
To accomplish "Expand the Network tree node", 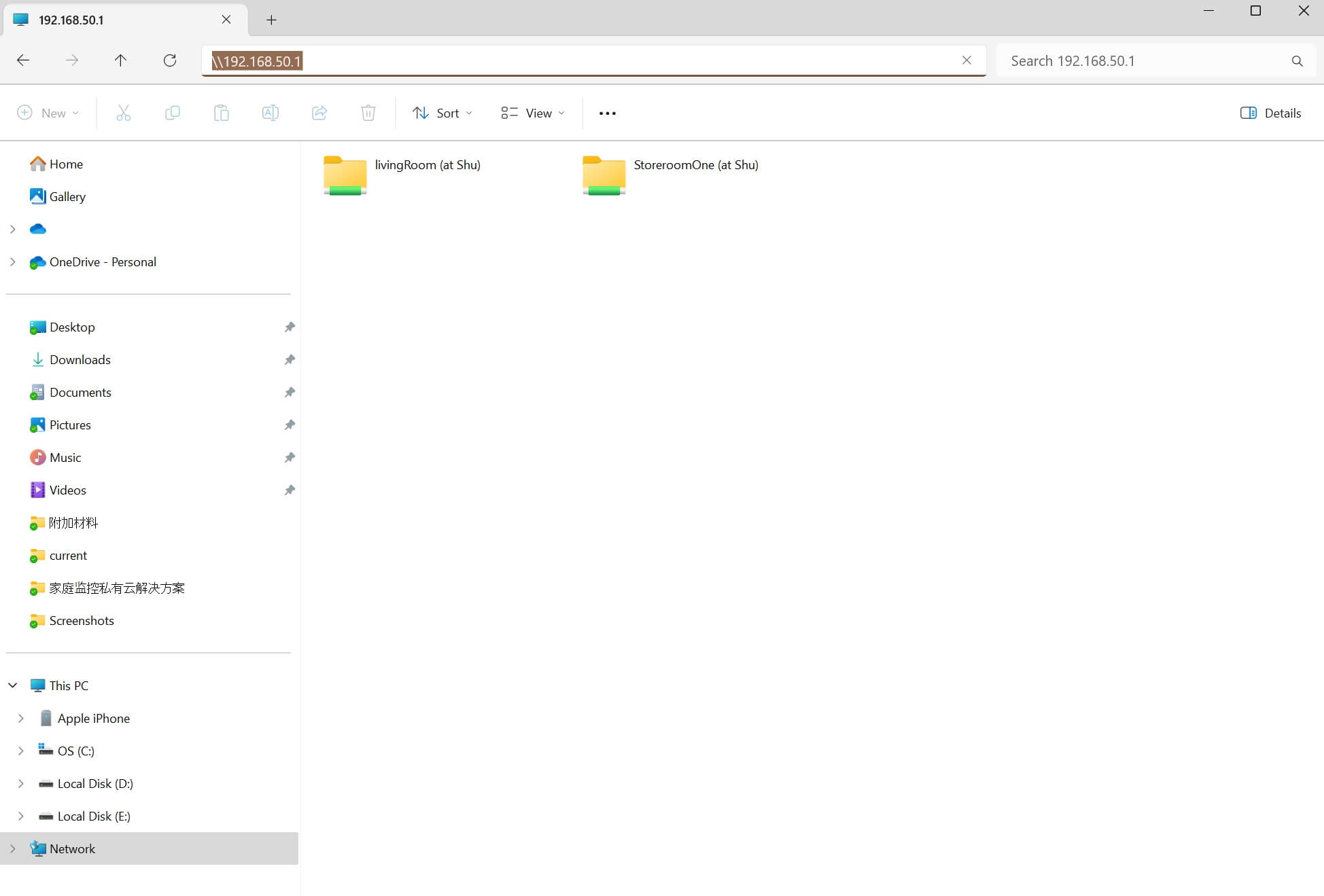I will [x=13, y=848].
